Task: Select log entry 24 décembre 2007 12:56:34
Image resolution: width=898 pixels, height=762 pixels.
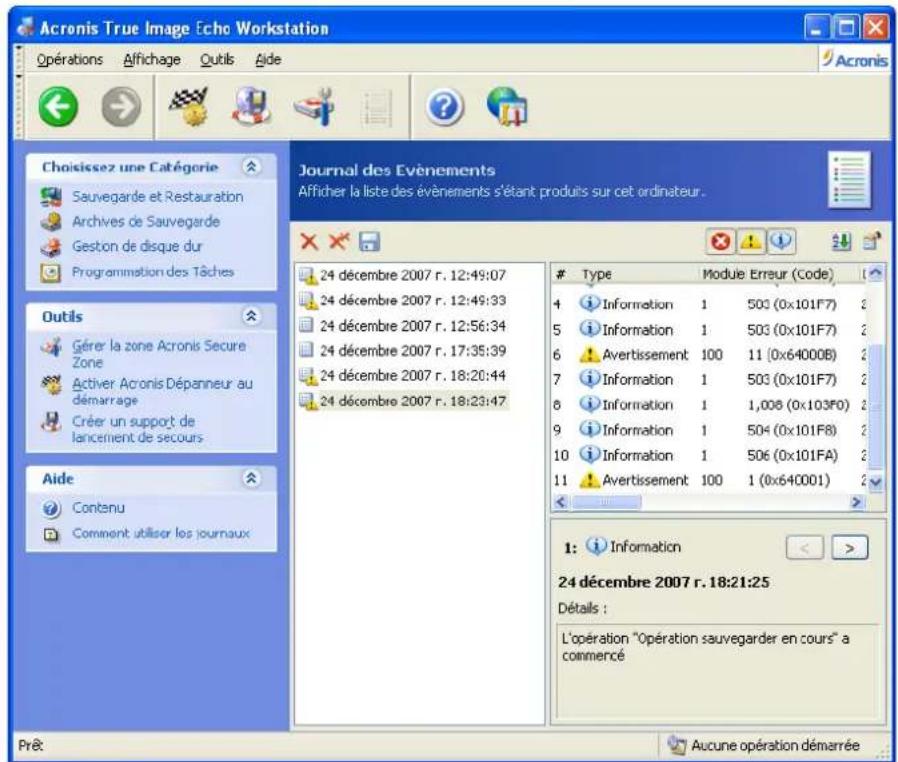Action: click(x=403, y=326)
